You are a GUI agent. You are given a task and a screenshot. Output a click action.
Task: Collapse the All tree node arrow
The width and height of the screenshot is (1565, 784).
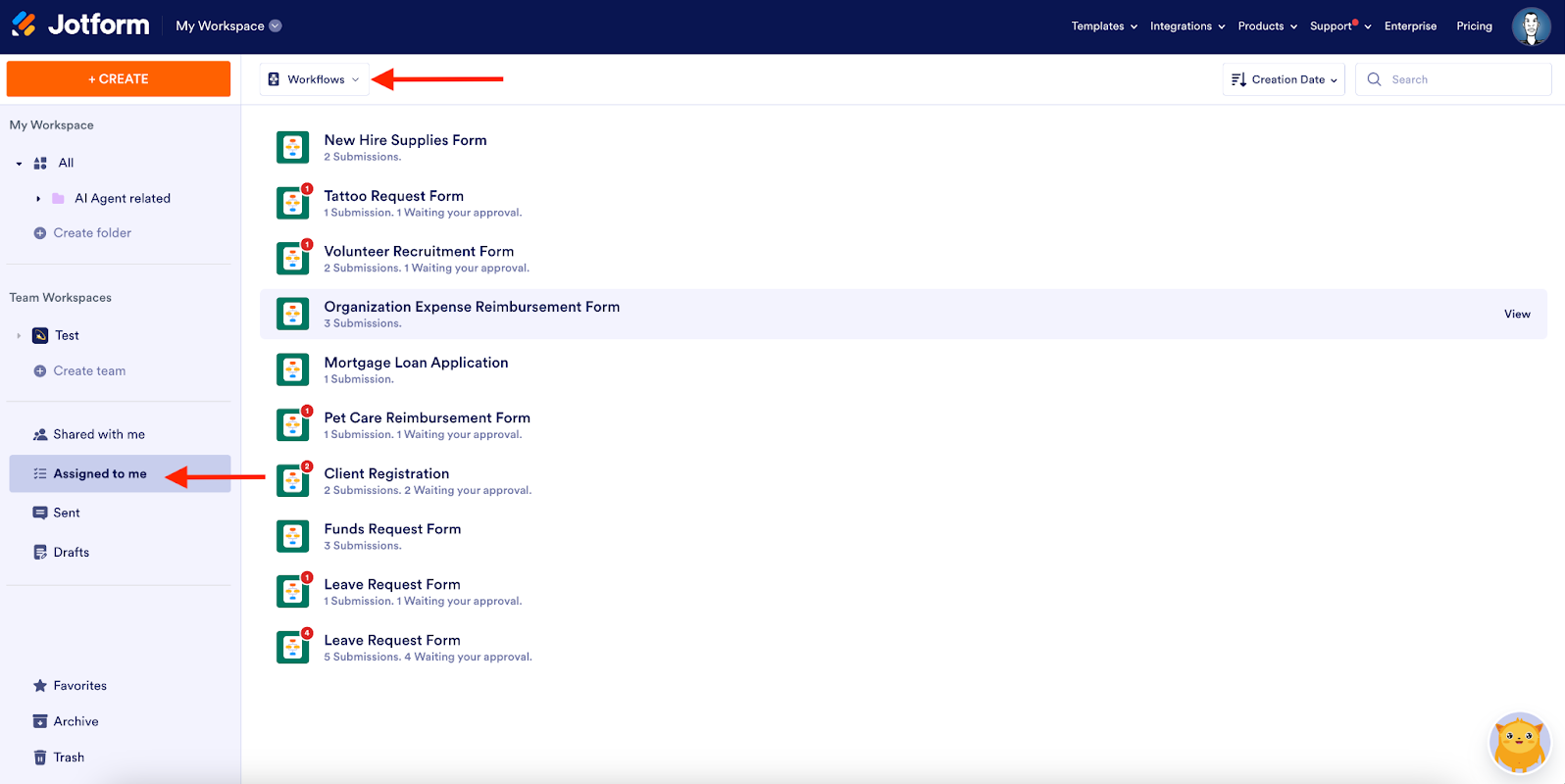point(19,164)
